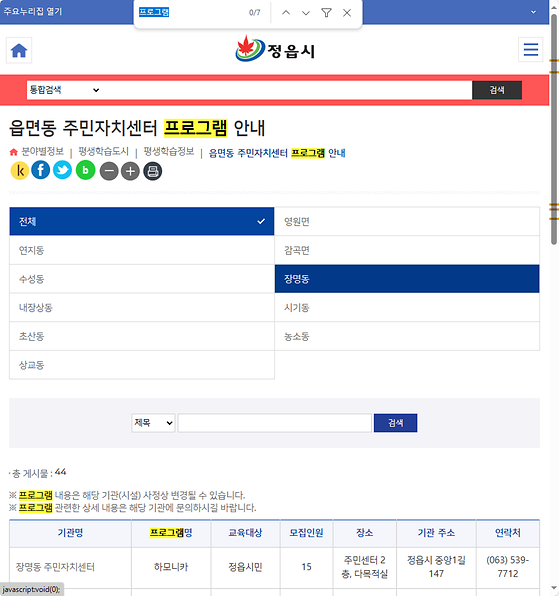Select the 전체 tab
559x596 pixels.
[142, 221]
